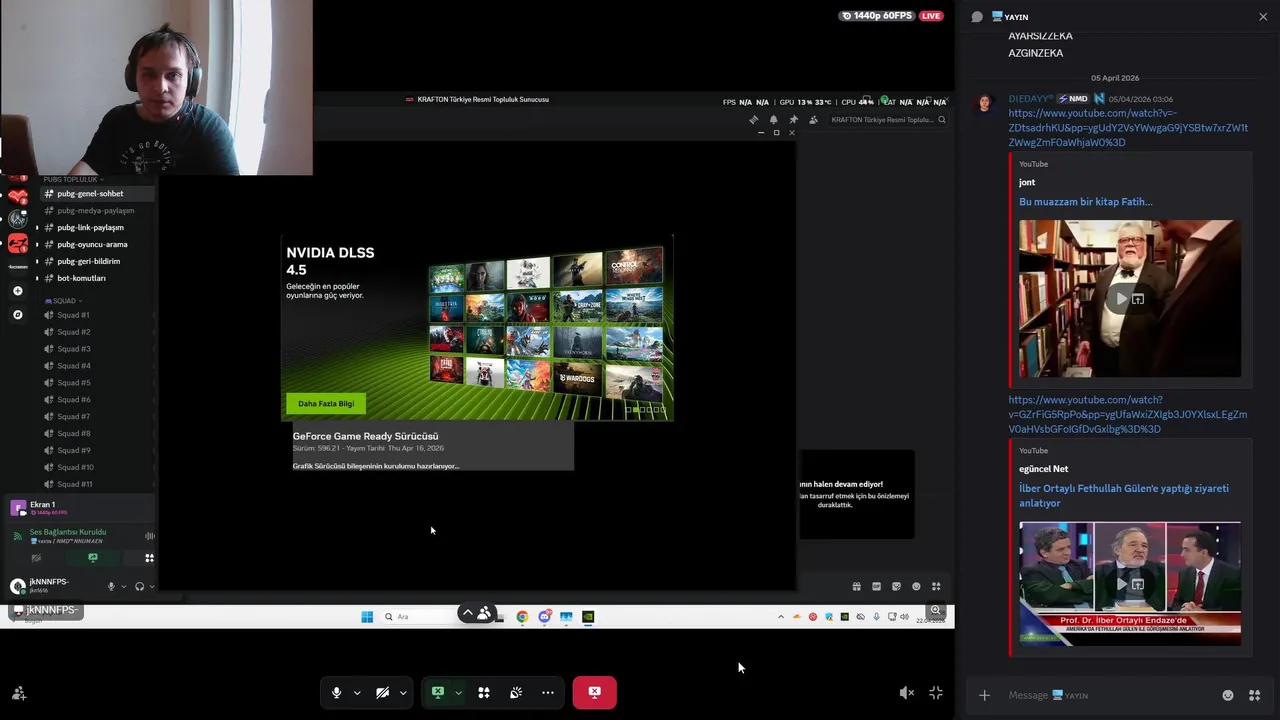The width and height of the screenshot is (1280, 720).
Task: Open threads icon in streamed Discord header
Action: (x=754, y=120)
